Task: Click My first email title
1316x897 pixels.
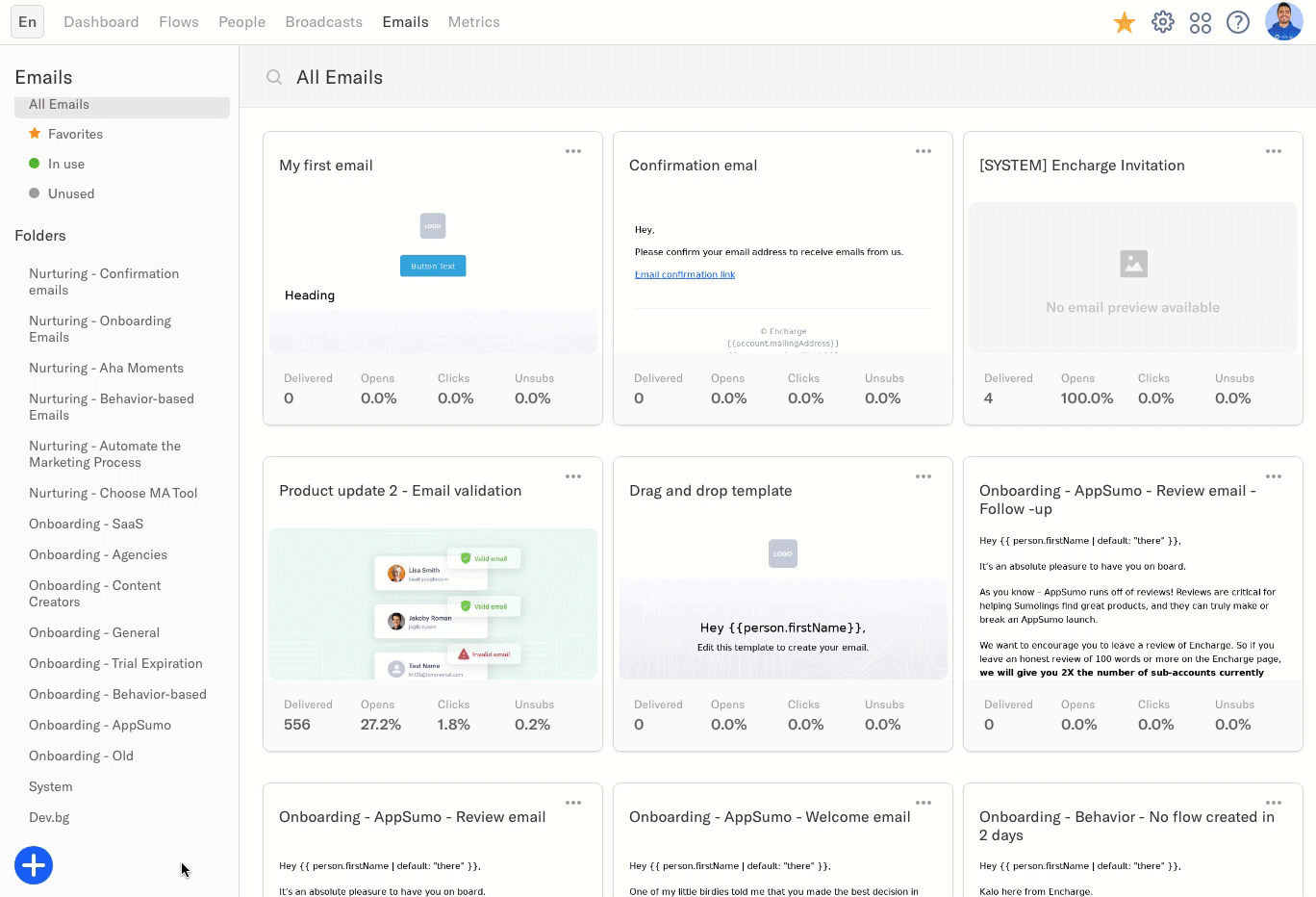Action: click(x=326, y=166)
